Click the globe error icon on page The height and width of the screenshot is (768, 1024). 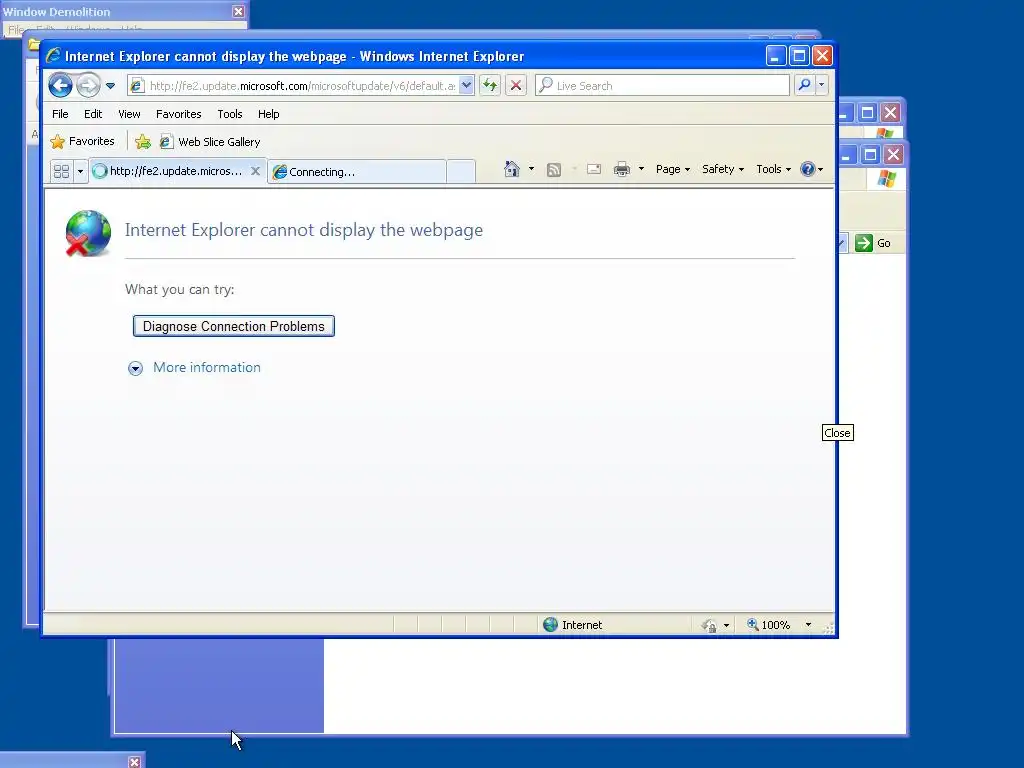tap(88, 233)
